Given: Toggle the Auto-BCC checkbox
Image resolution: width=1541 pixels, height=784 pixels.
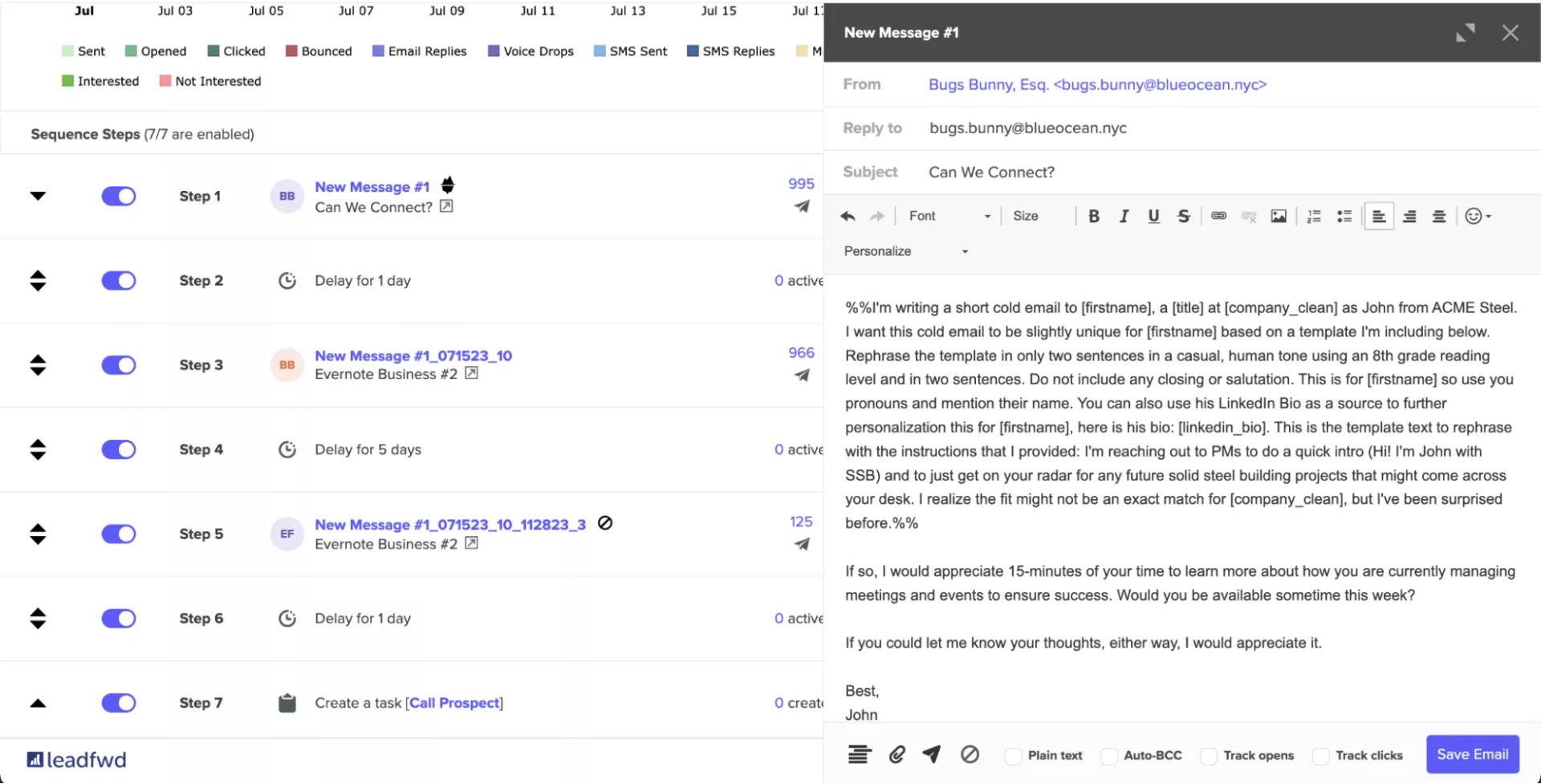Looking at the screenshot, I should [1109, 756].
